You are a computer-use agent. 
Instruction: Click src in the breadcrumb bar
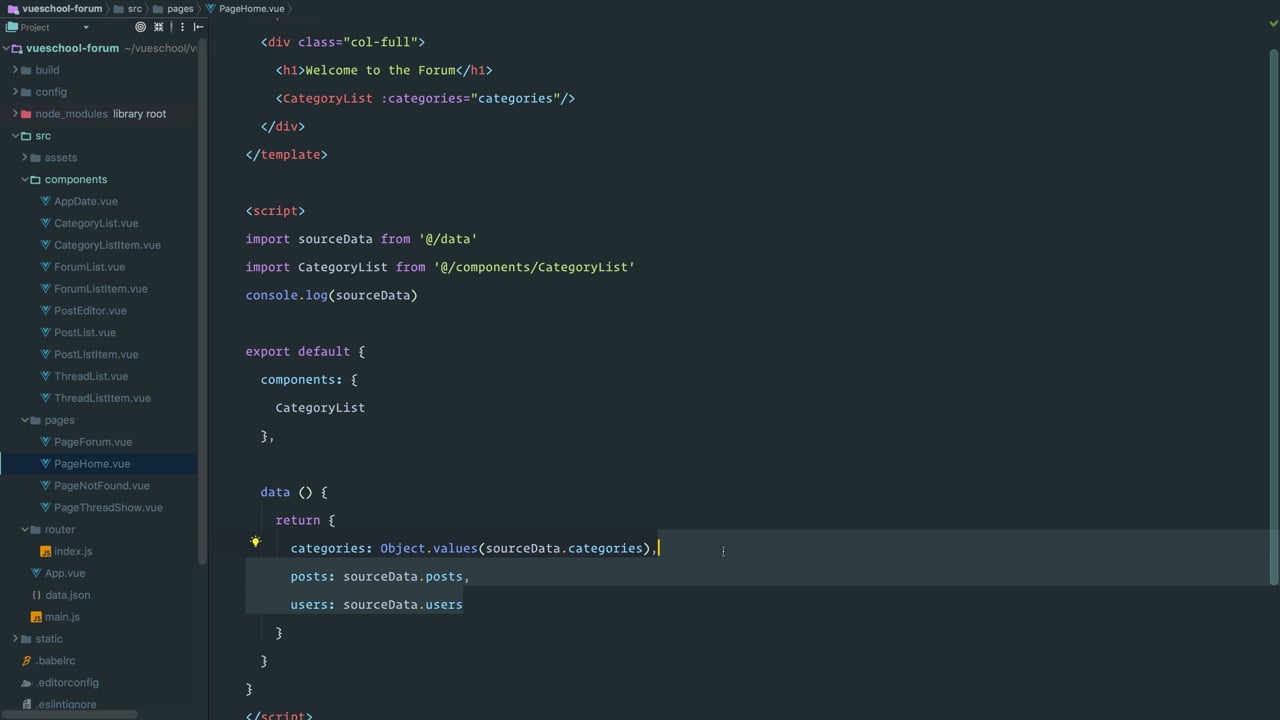coord(134,8)
